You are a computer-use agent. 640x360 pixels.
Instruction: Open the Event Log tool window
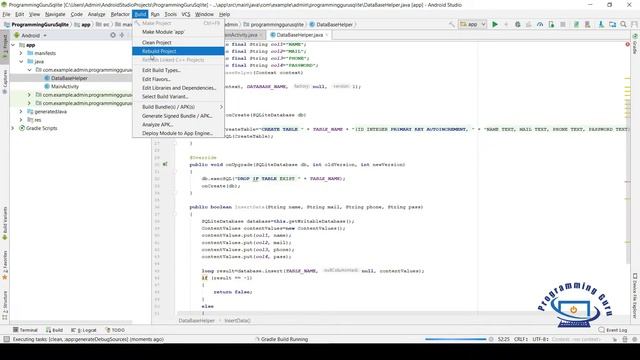click(x=613, y=330)
